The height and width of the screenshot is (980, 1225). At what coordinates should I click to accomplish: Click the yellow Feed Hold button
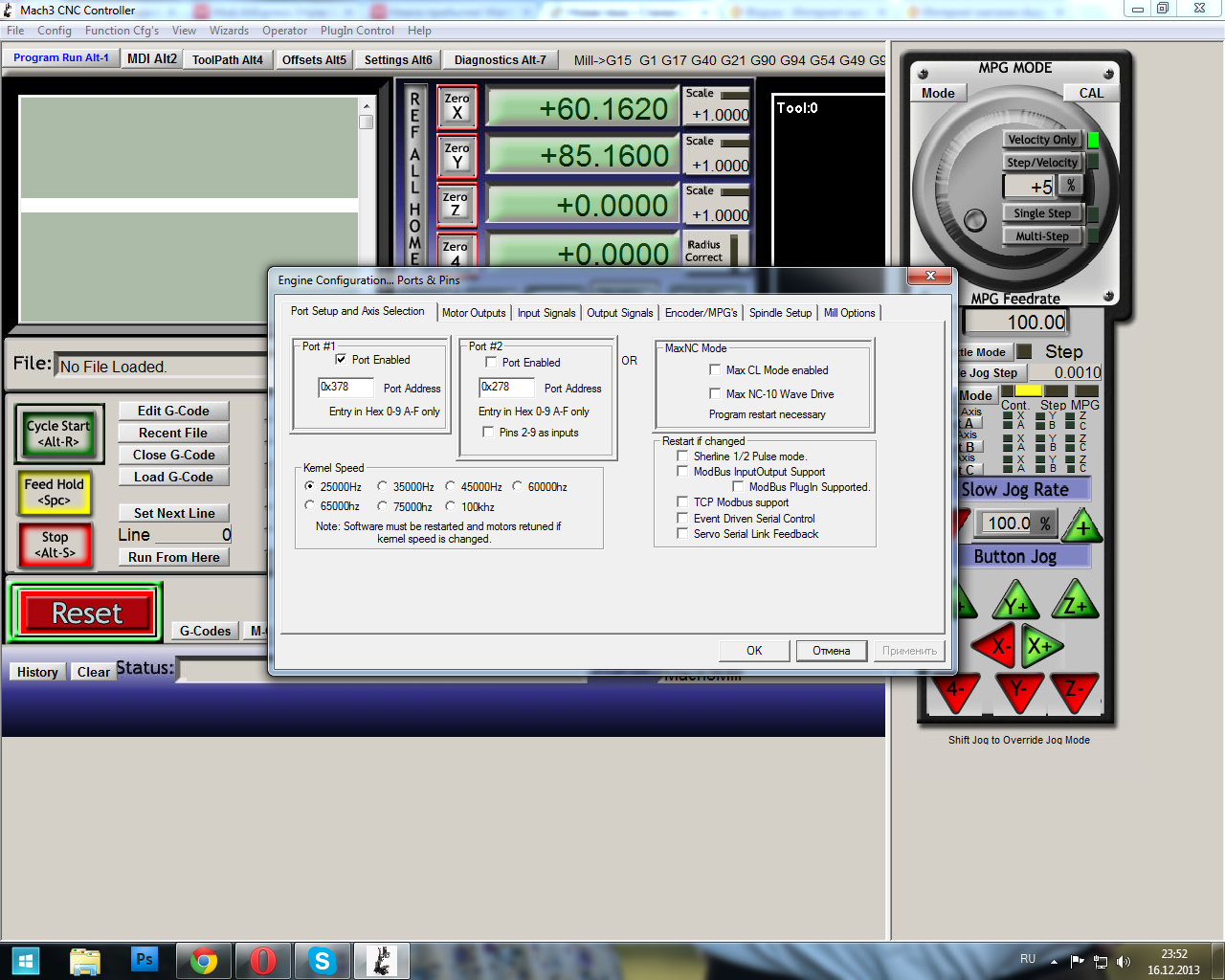[55, 492]
